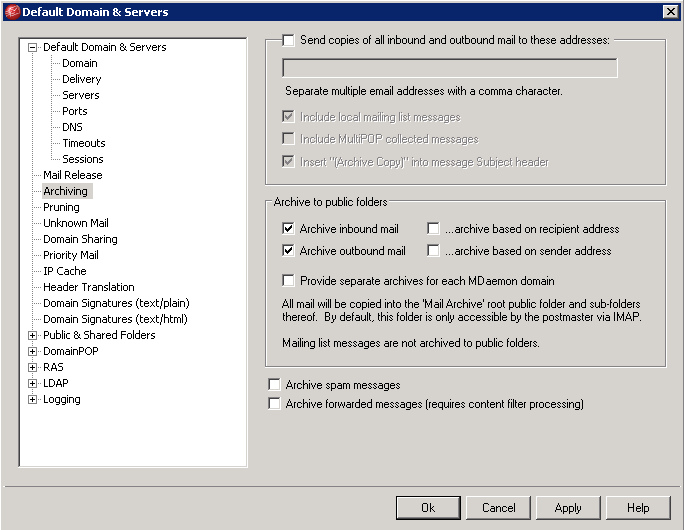684x530 pixels.
Task: Collapse the Default Domain & Servers tree node
Action: [32, 47]
